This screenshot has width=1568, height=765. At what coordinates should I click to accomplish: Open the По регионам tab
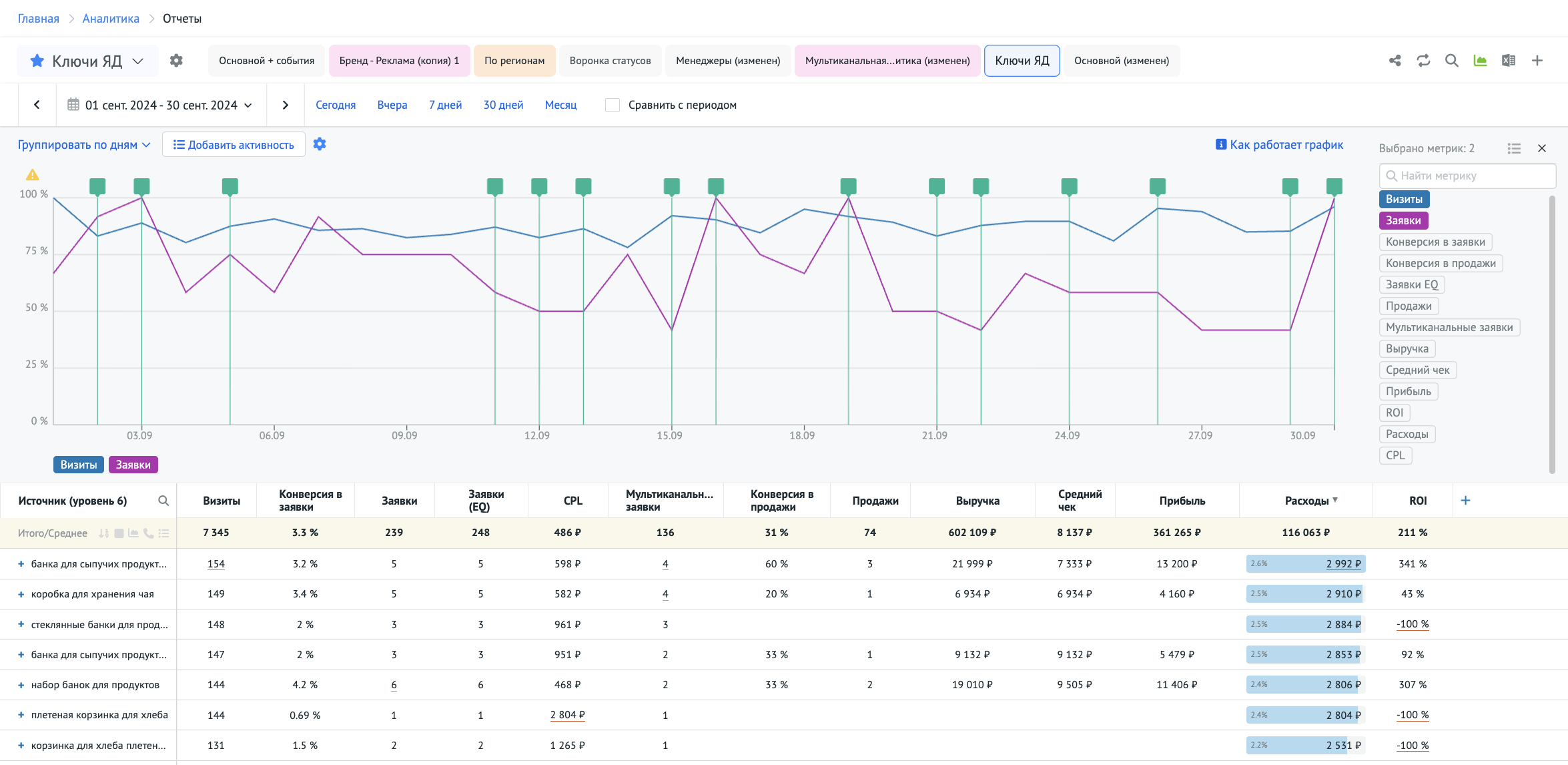pyautogui.click(x=514, y=61)
